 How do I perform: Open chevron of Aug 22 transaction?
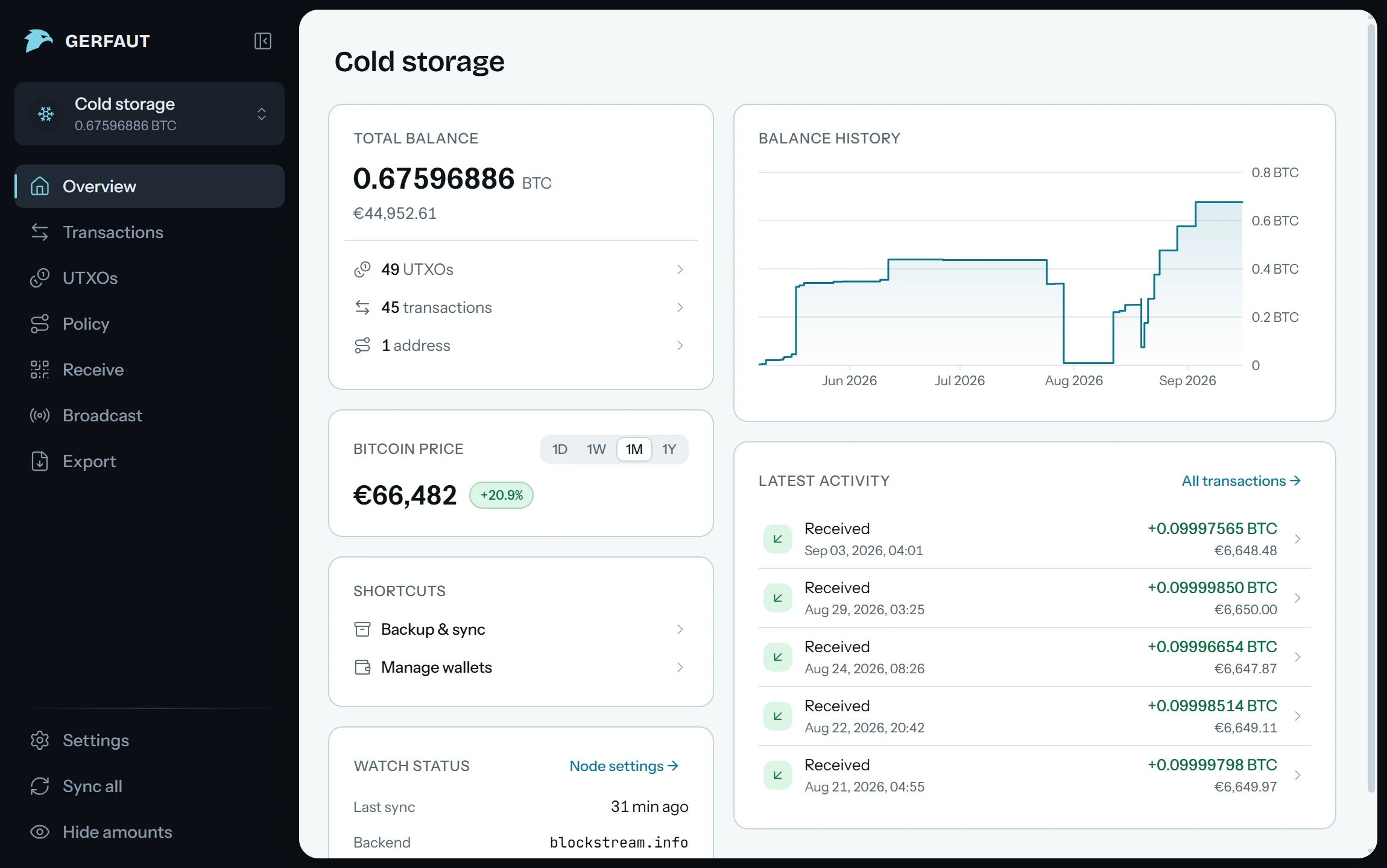click(x=1298, y=716)
